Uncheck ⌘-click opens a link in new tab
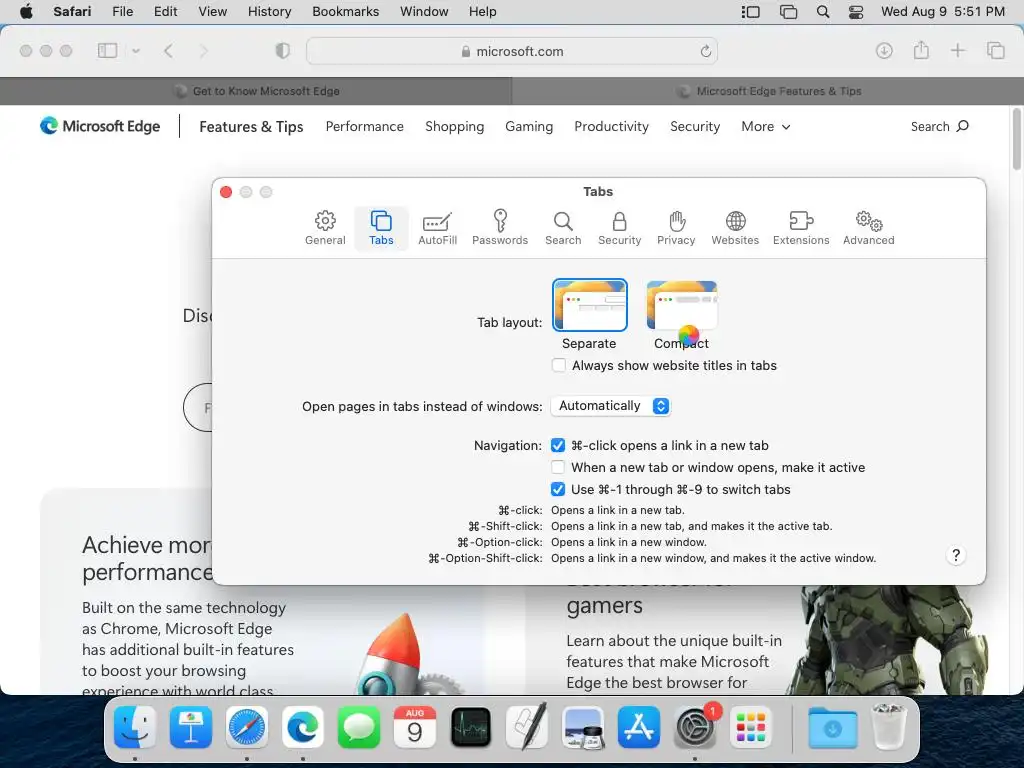1024x768 pixels. coord(558,445)
